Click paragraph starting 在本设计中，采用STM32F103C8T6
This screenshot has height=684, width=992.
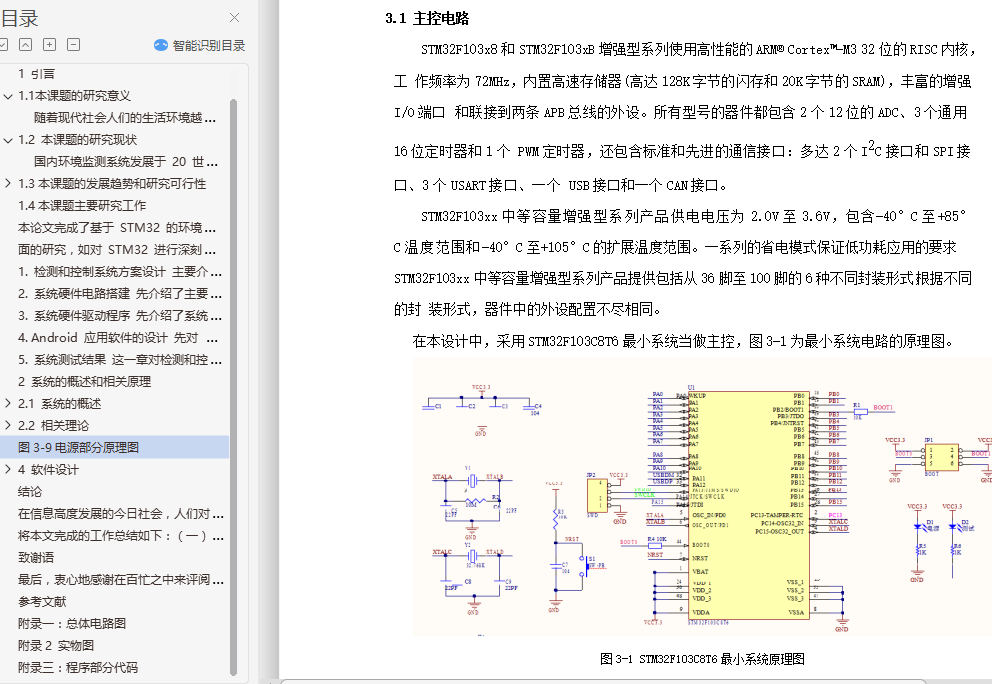(683, 342)
